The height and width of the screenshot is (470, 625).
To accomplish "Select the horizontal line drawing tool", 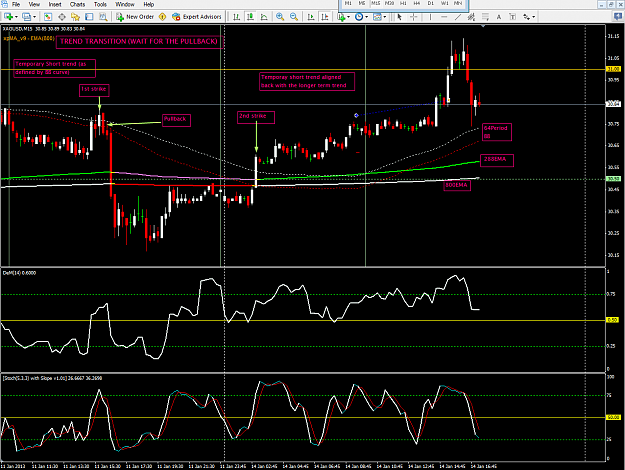I will point(444,17).
